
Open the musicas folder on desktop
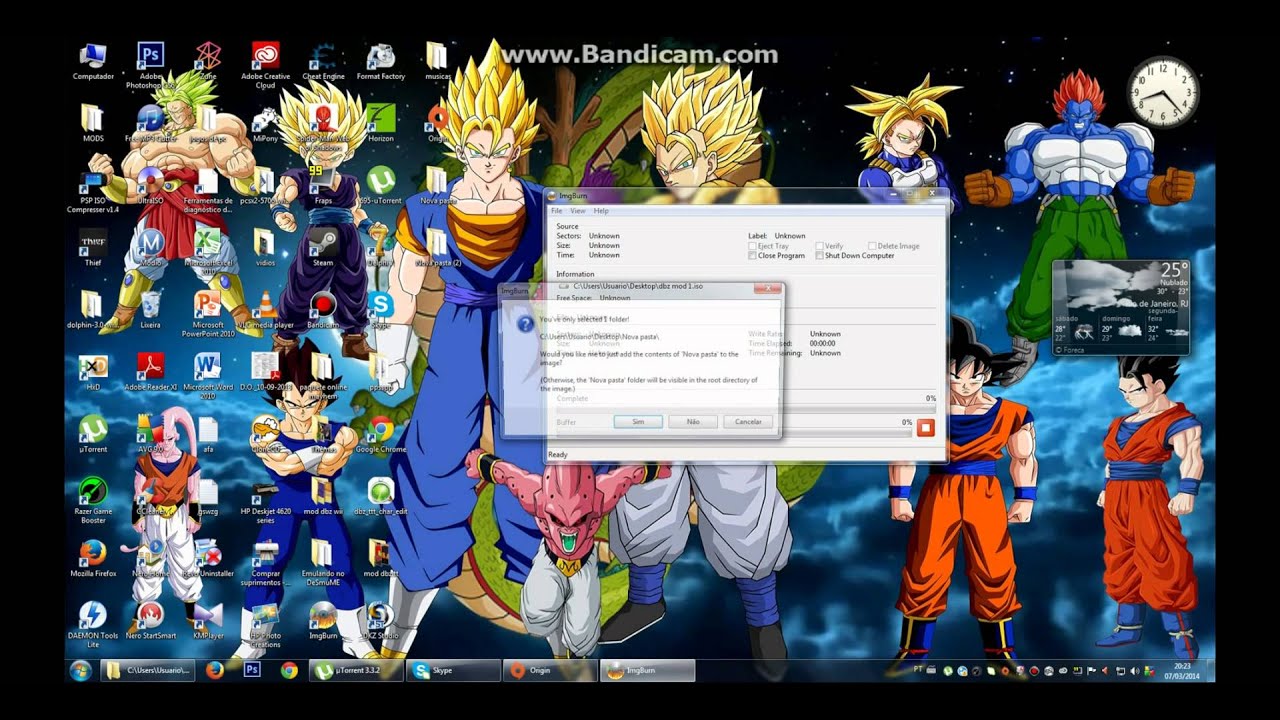pyautogui.click(x=437, y=62)
